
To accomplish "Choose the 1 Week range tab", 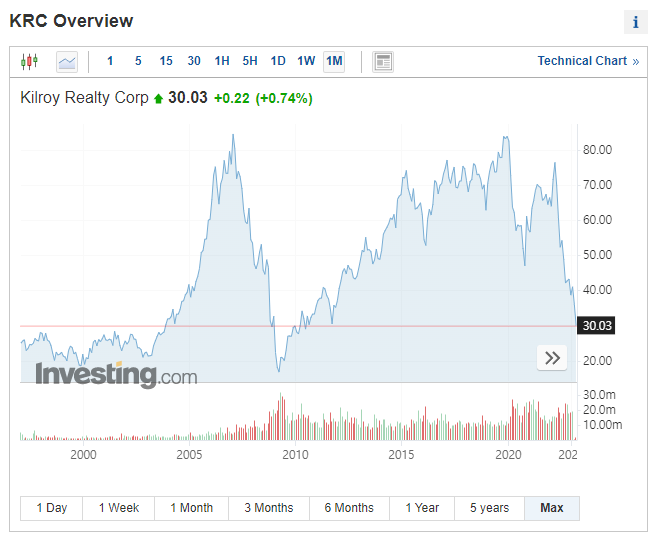I will (119, 508).
